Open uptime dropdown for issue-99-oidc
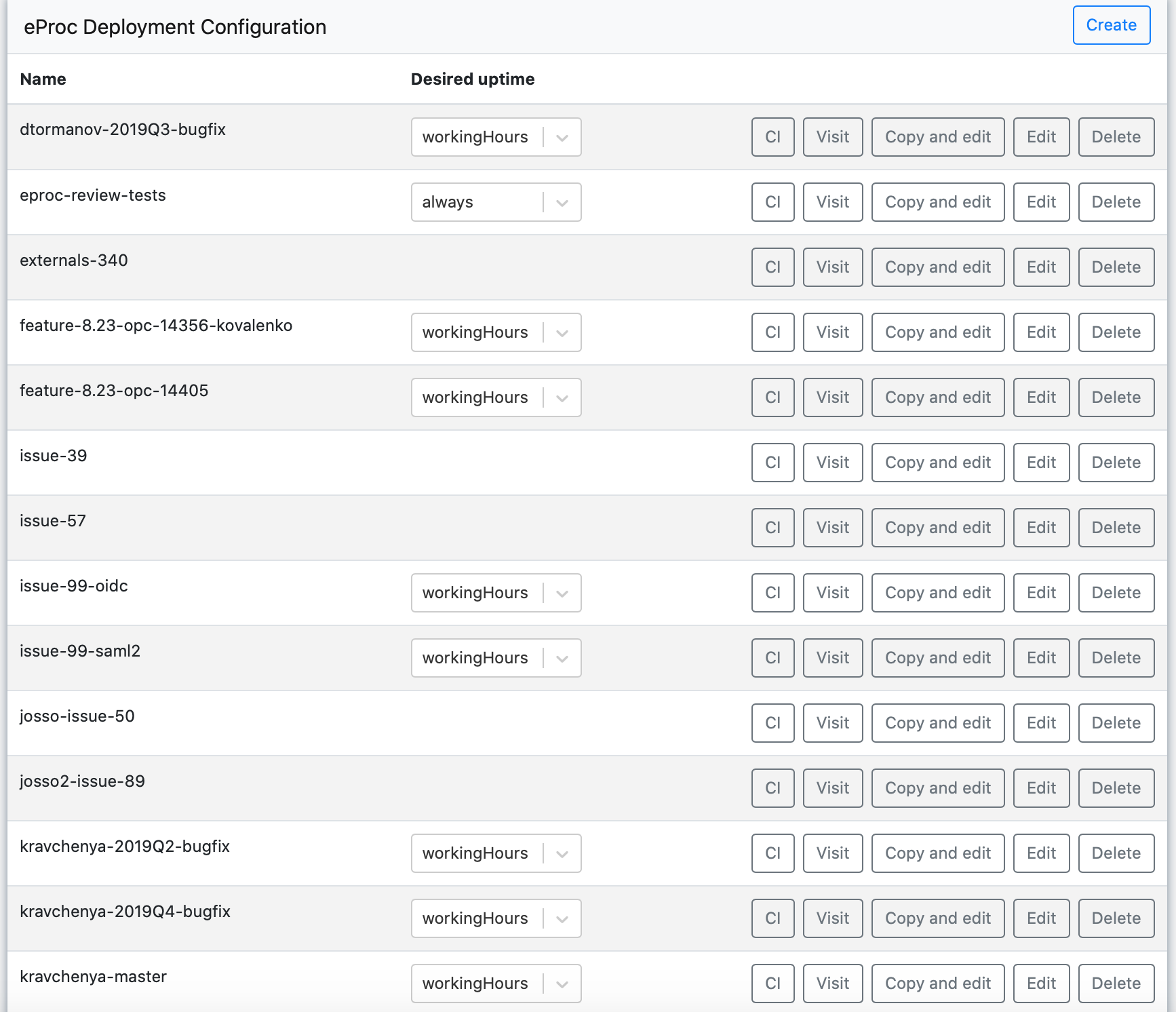1176x1012 pixels. (x=496, y=593)
